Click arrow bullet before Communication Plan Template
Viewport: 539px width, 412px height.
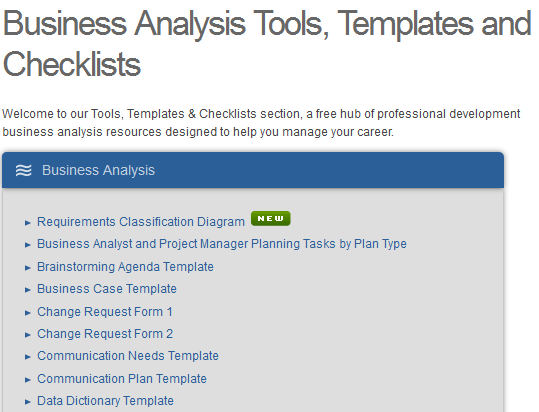click(28, 380)
